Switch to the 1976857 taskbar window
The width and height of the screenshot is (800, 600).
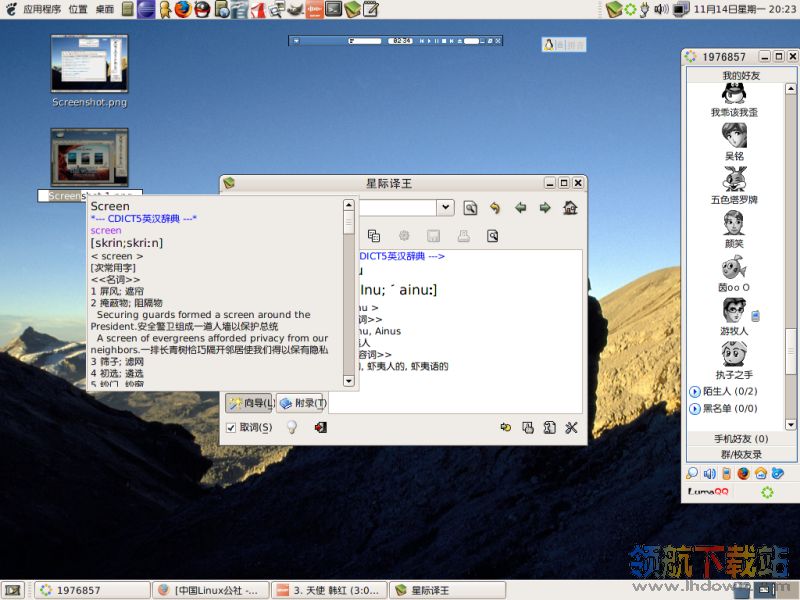pos(93,590)
